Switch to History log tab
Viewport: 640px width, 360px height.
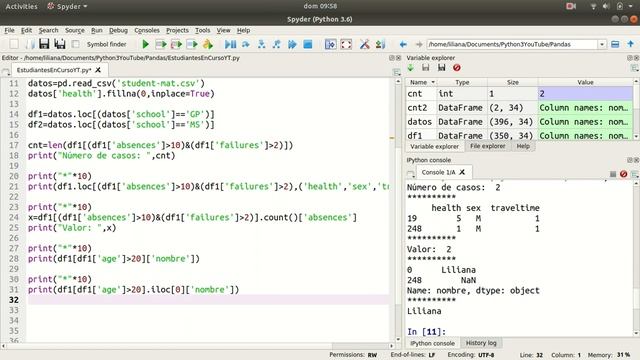481,343
